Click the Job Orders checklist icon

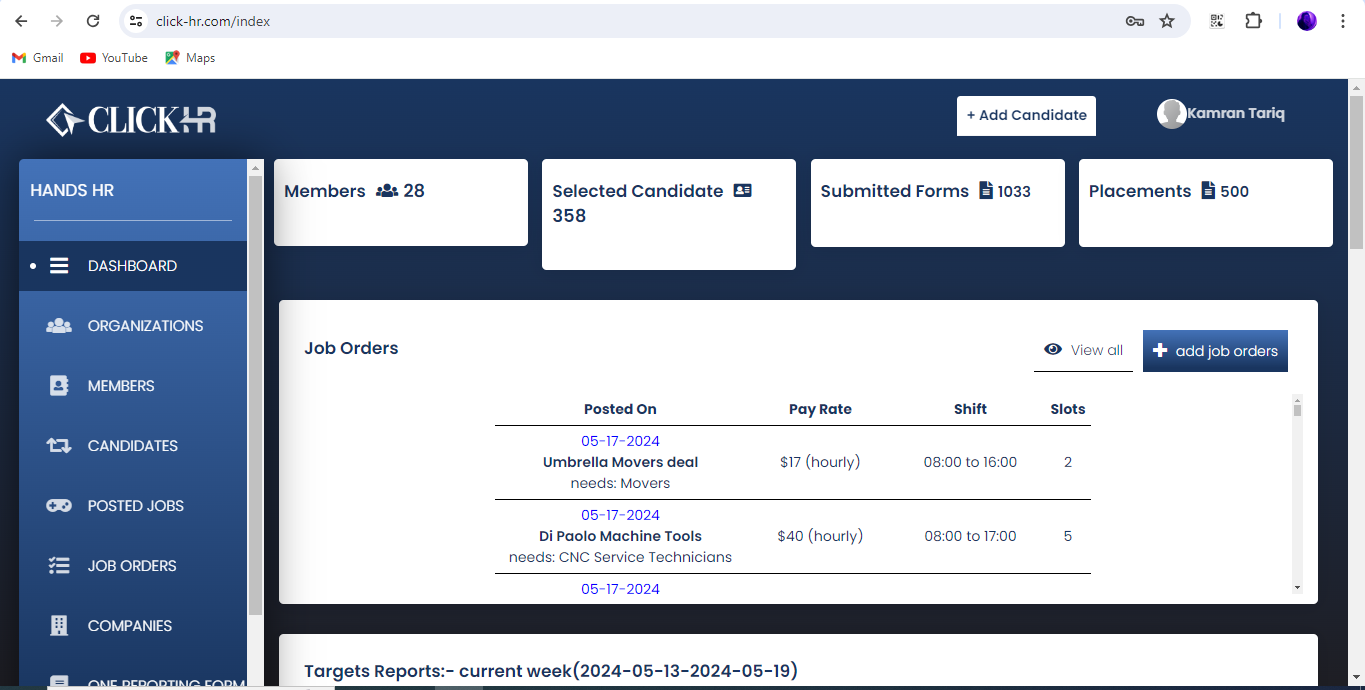pos(59,566)
